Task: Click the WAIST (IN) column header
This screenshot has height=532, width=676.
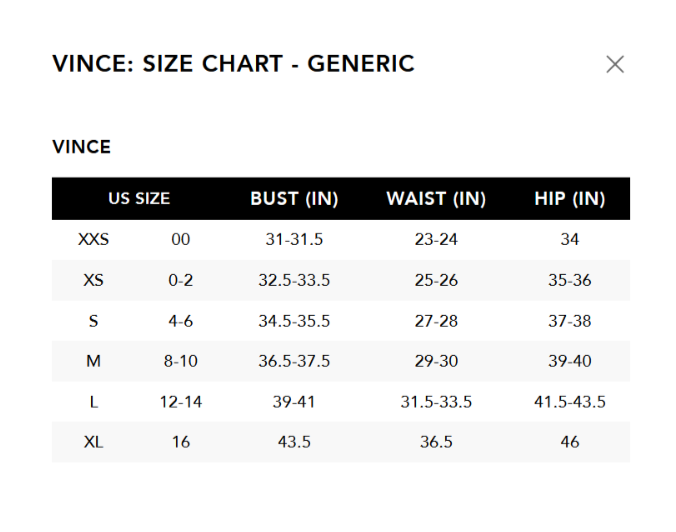Action: click(436, 198)
